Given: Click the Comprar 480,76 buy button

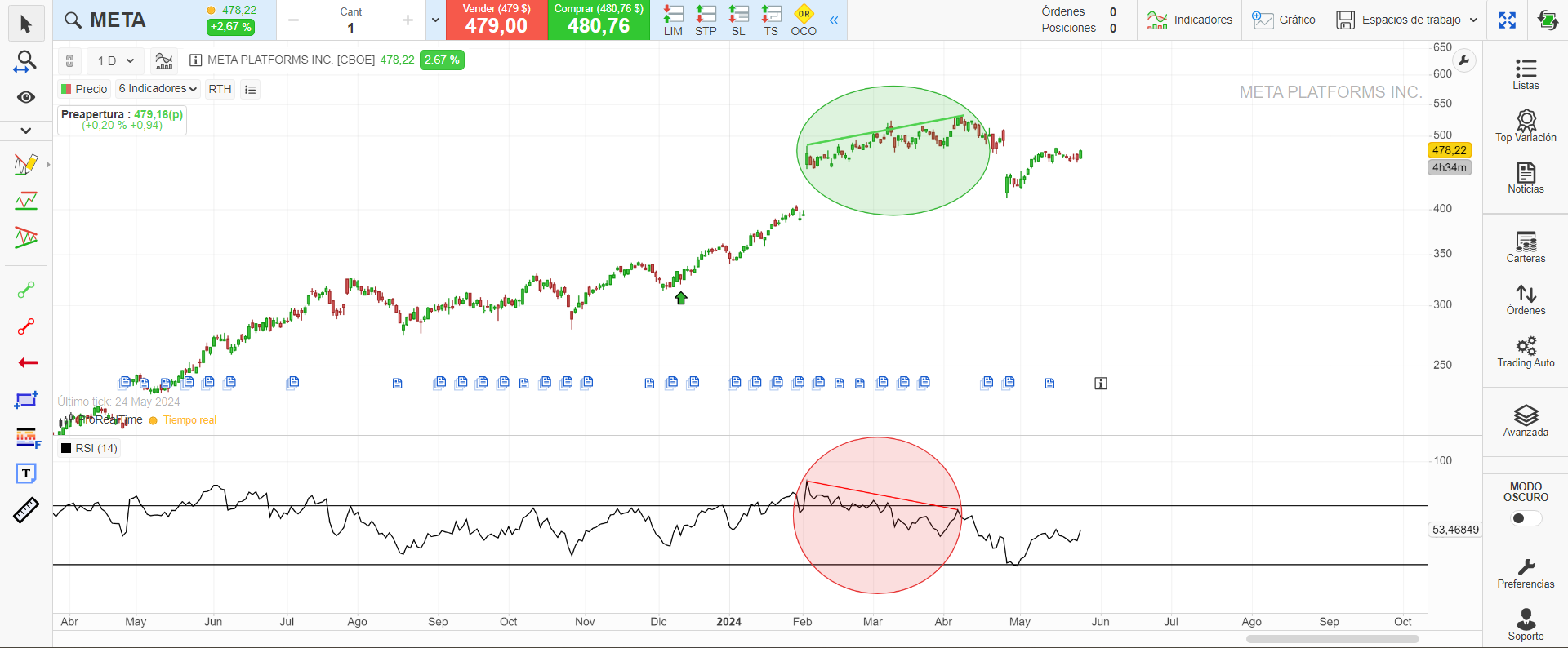Looking at the screenshot, I should (x=599, y=20).
